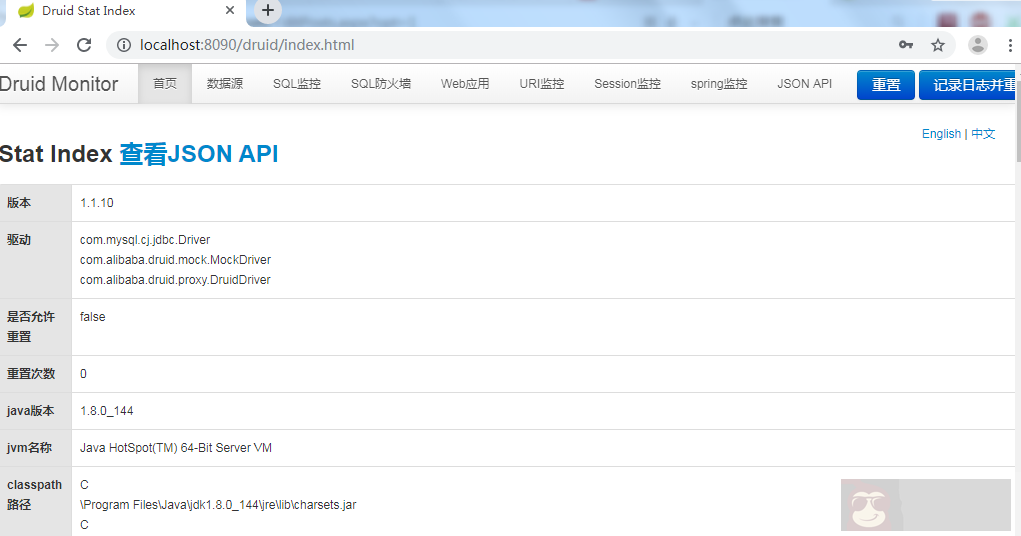Open saved passwords key icon

(x=906, y=45)
